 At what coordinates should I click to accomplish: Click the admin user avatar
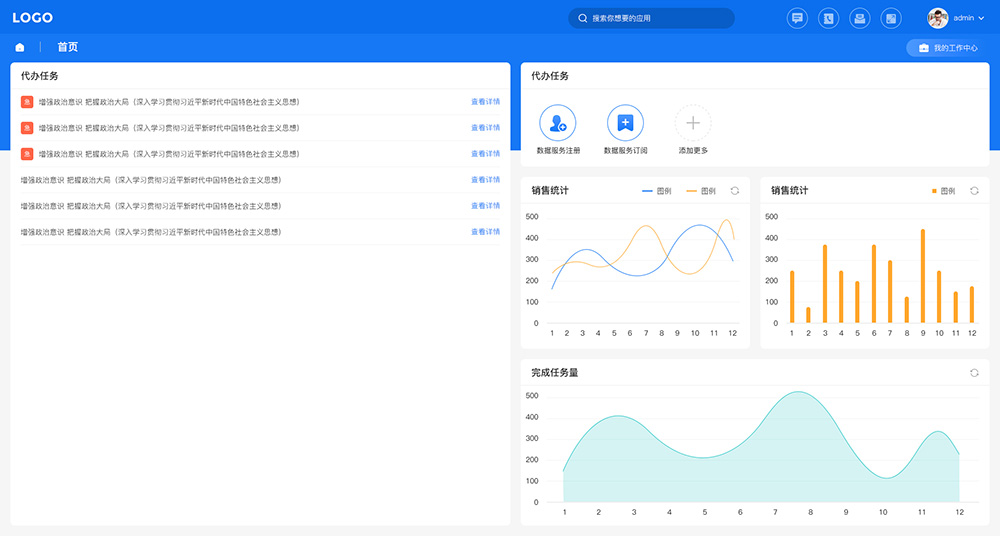(938, 18)
